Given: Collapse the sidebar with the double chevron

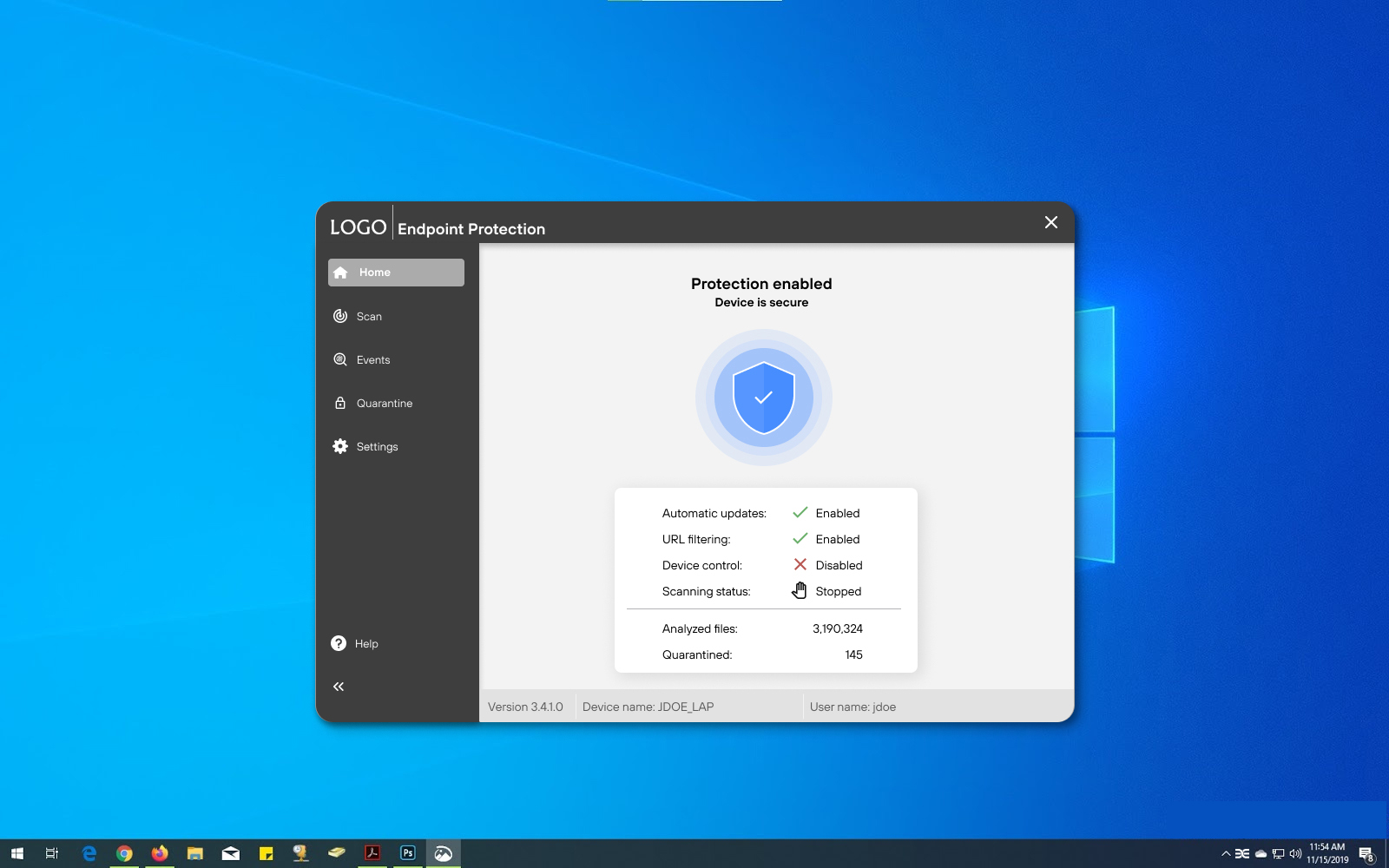Looking at the screenshot, I should coord(339,687).
